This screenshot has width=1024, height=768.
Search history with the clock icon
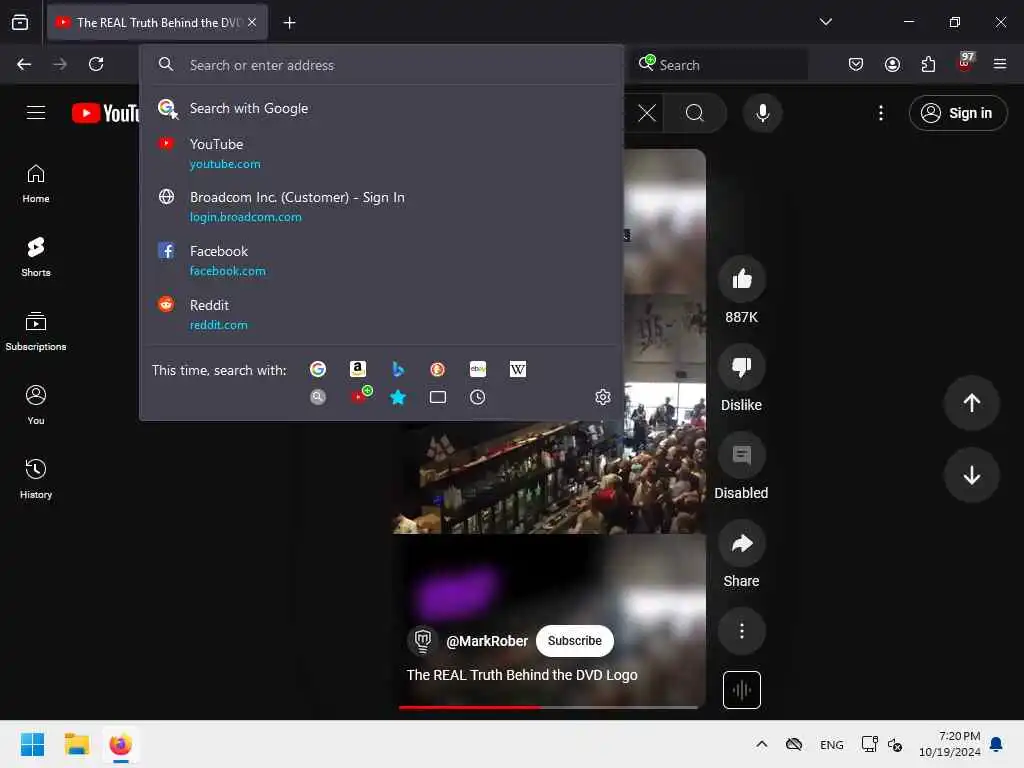pos(478,397)
